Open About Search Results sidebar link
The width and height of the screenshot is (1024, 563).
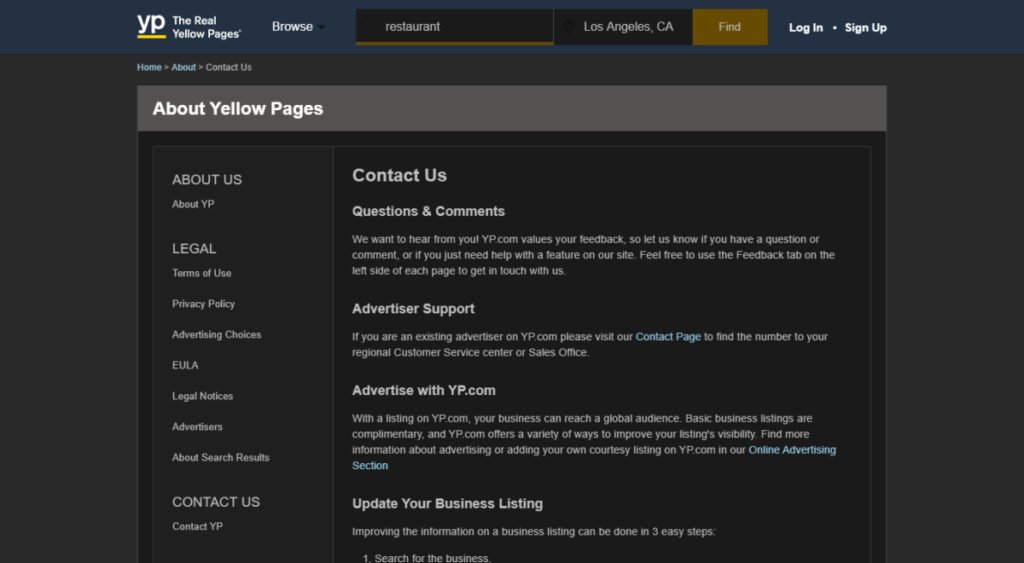tap(221, 457)
